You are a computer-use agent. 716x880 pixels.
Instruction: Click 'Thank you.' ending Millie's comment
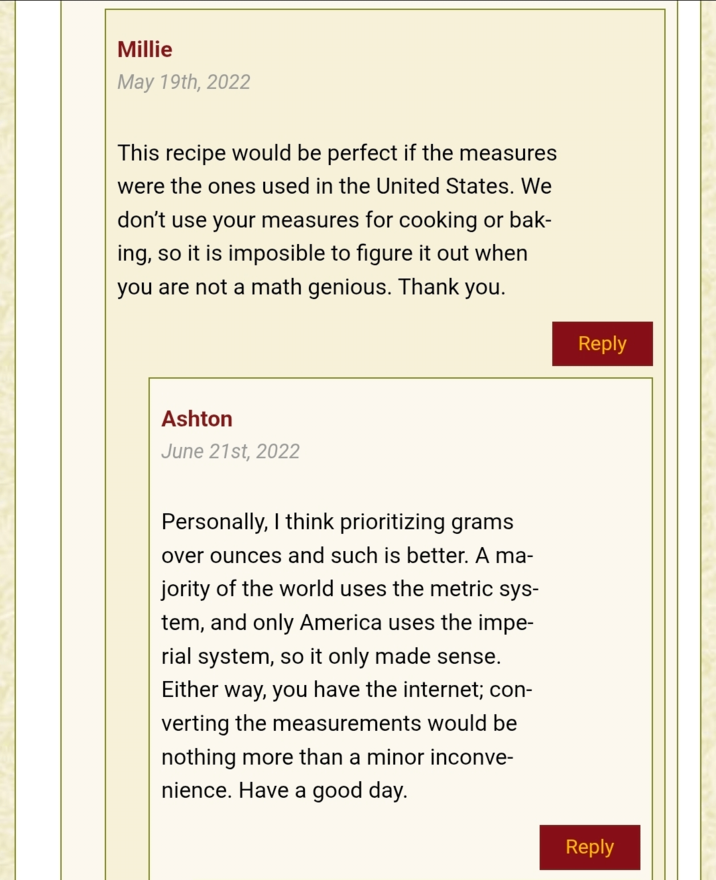[452, 287]
